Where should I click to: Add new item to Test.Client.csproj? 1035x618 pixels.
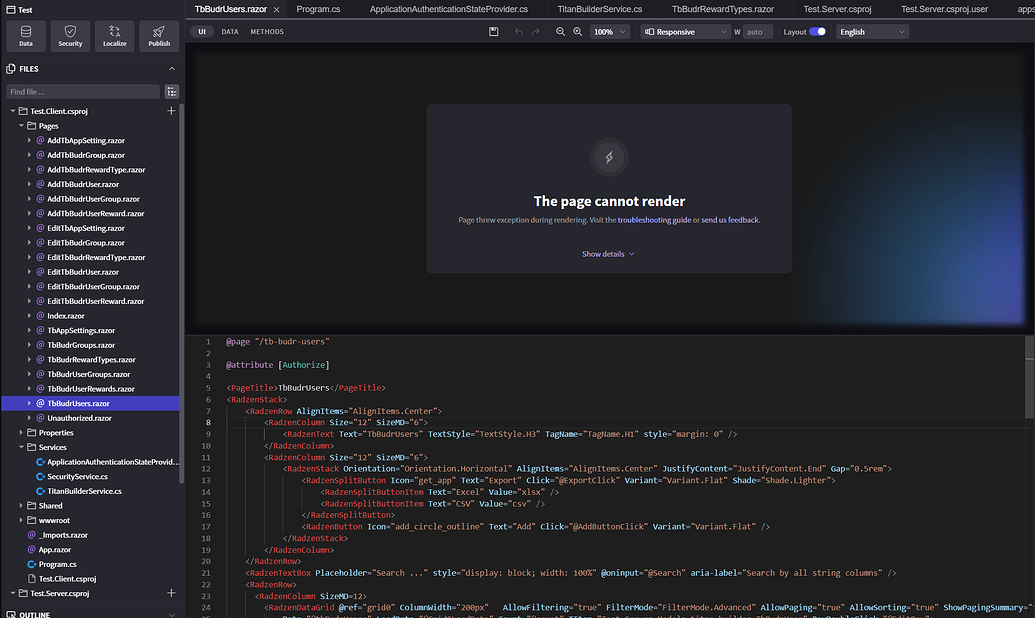pyautogui.click(x=171, y=111)
